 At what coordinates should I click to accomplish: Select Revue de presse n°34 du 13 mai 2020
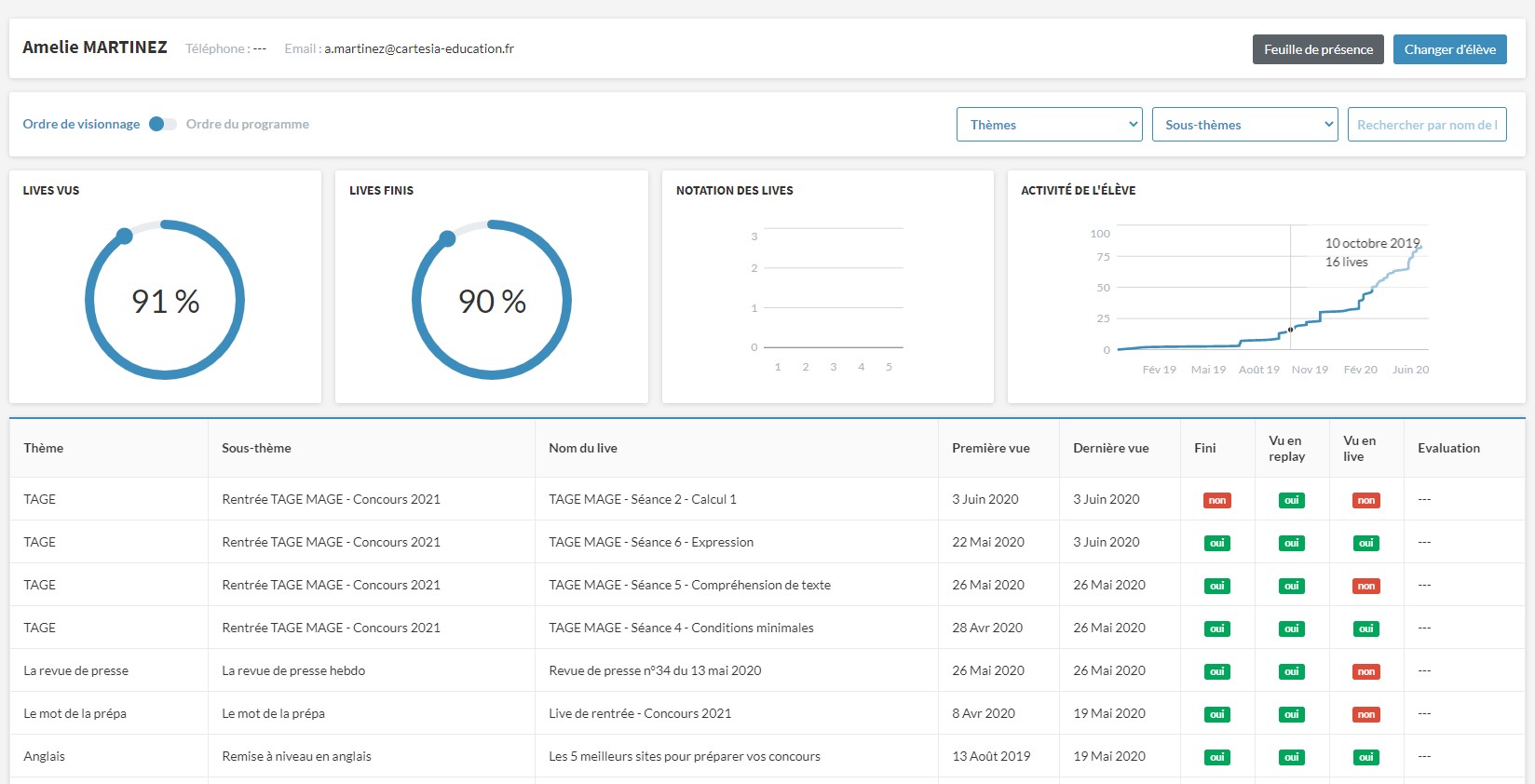click(x=655, y=670)
